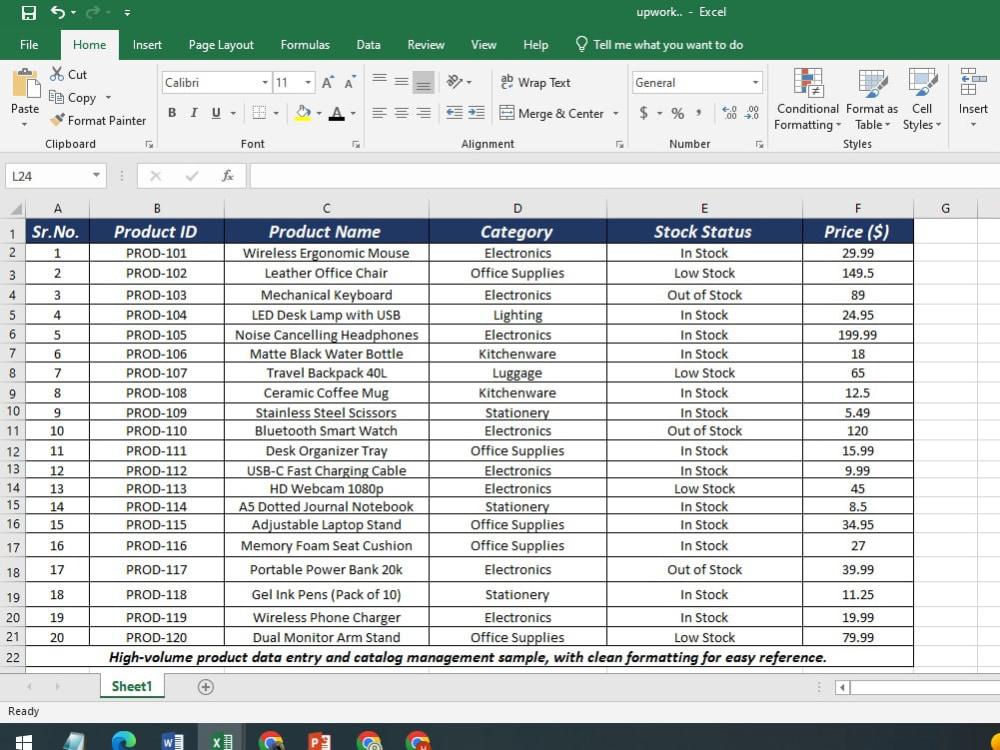Viewport: 1000px width, 750px height.
Task: Open Font settings dialog launcher
Action: point(356,145)
